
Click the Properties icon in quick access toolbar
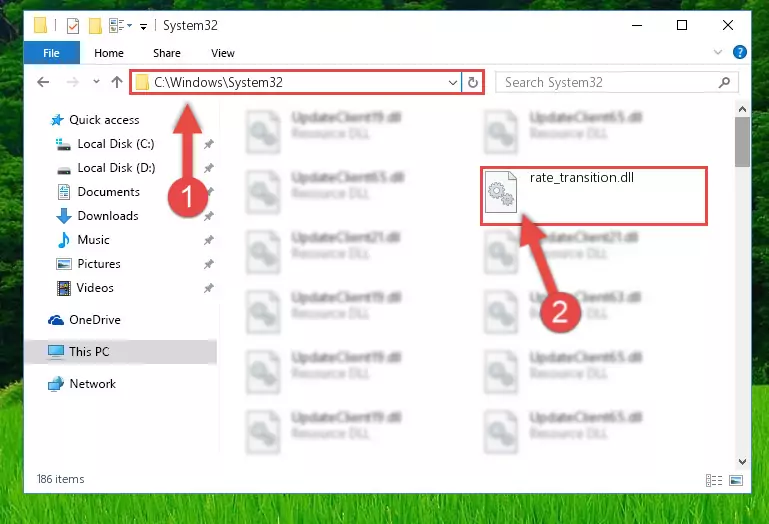[x=73, y=25]
